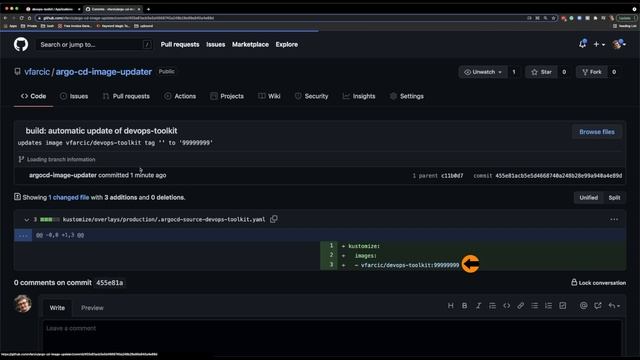Click Lock conversation

pos(598,282)
